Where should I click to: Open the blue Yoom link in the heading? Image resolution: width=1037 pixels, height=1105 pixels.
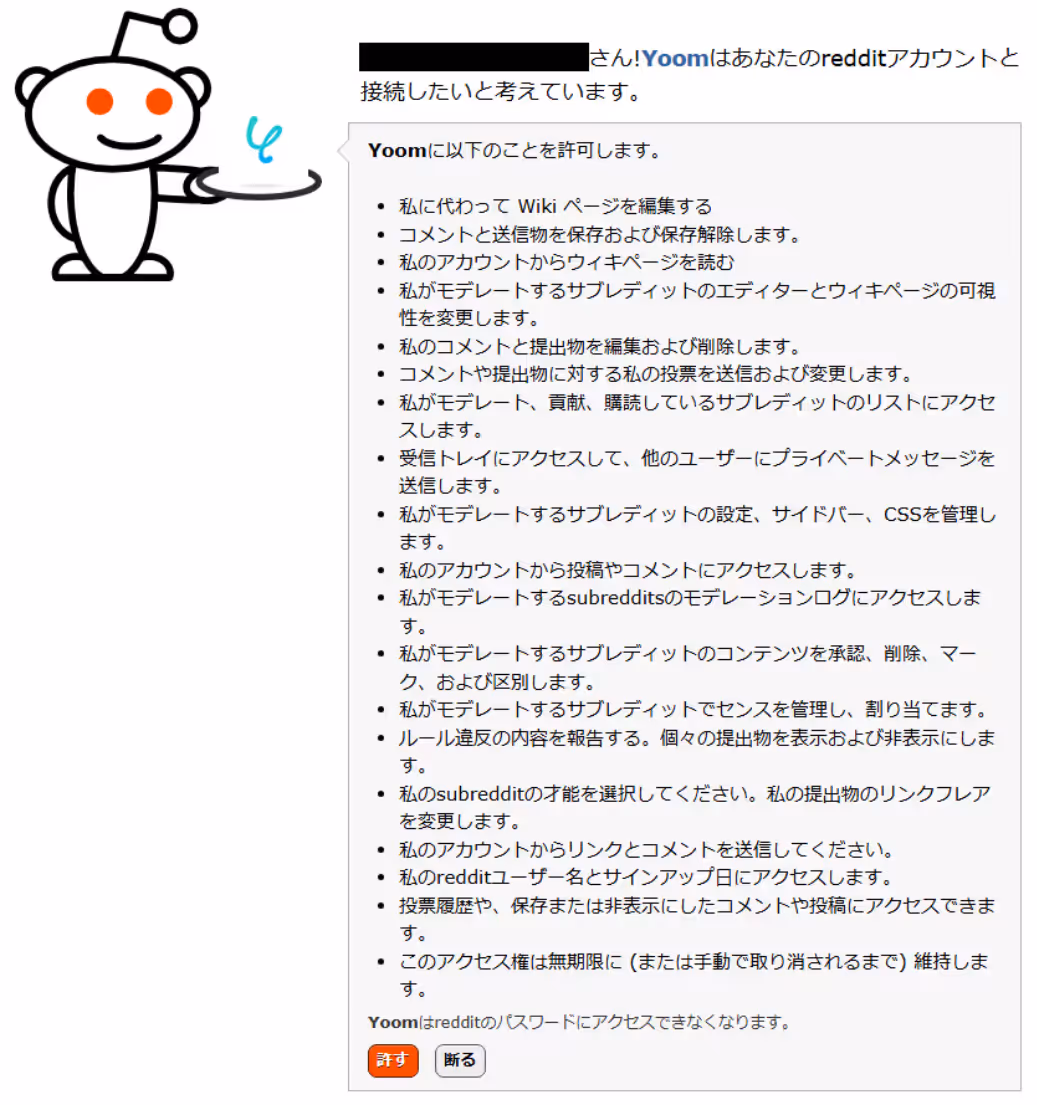675,58
